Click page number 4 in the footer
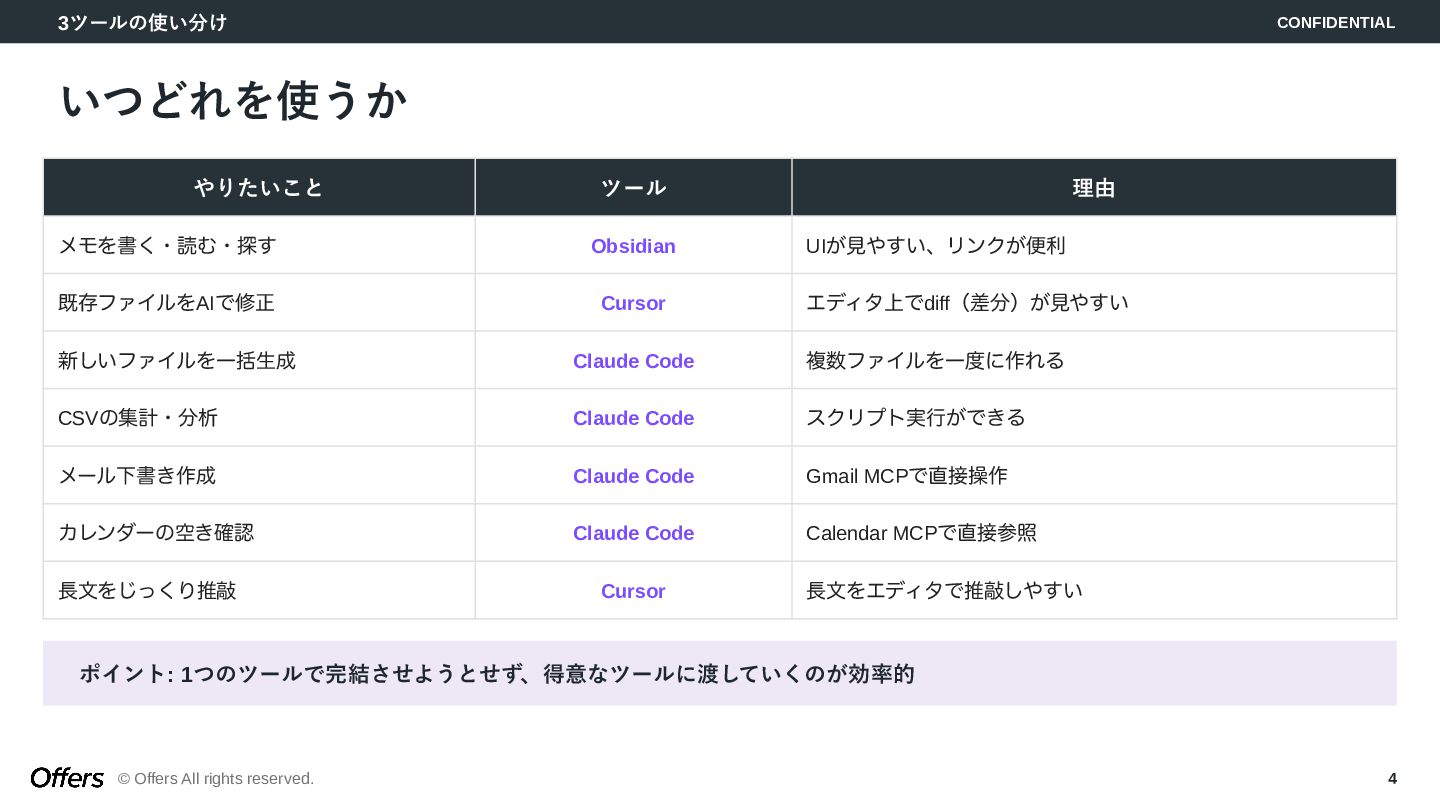This screenshot has height=810, width=1440. point(1392,779)
